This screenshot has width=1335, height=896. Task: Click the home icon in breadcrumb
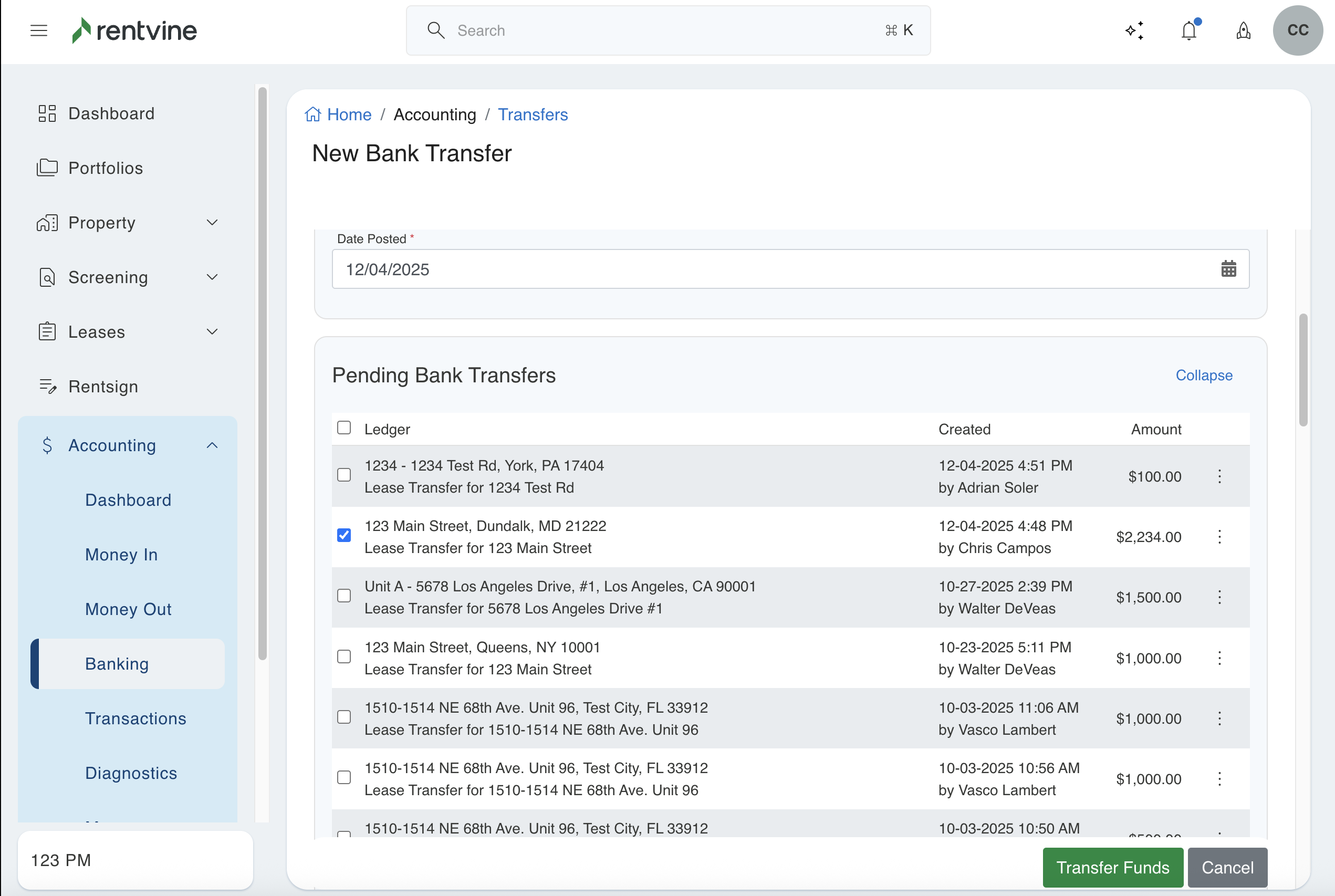(x=313, y=114)
